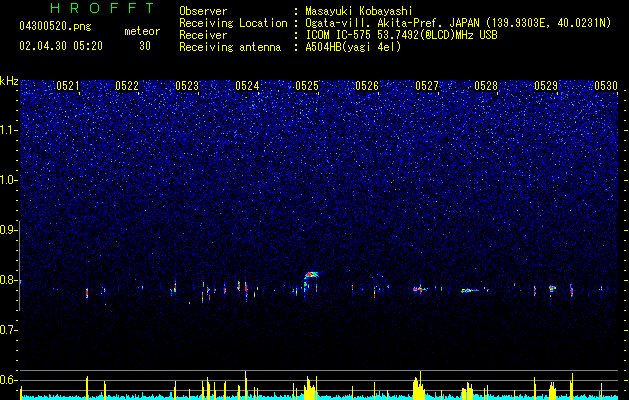Click the 0524 time marker

pyautogui.click(x=247, y=86)
